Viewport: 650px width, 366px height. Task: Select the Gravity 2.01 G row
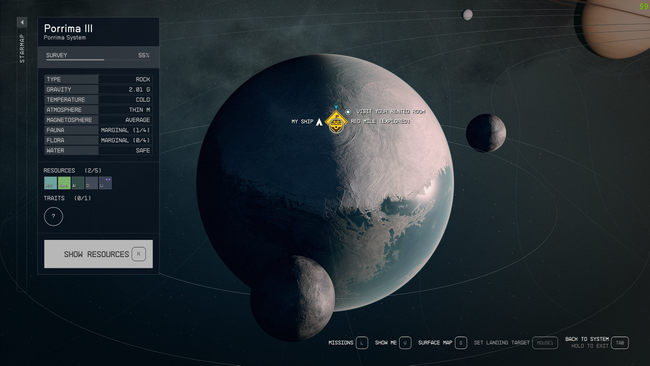coord(98,89)
